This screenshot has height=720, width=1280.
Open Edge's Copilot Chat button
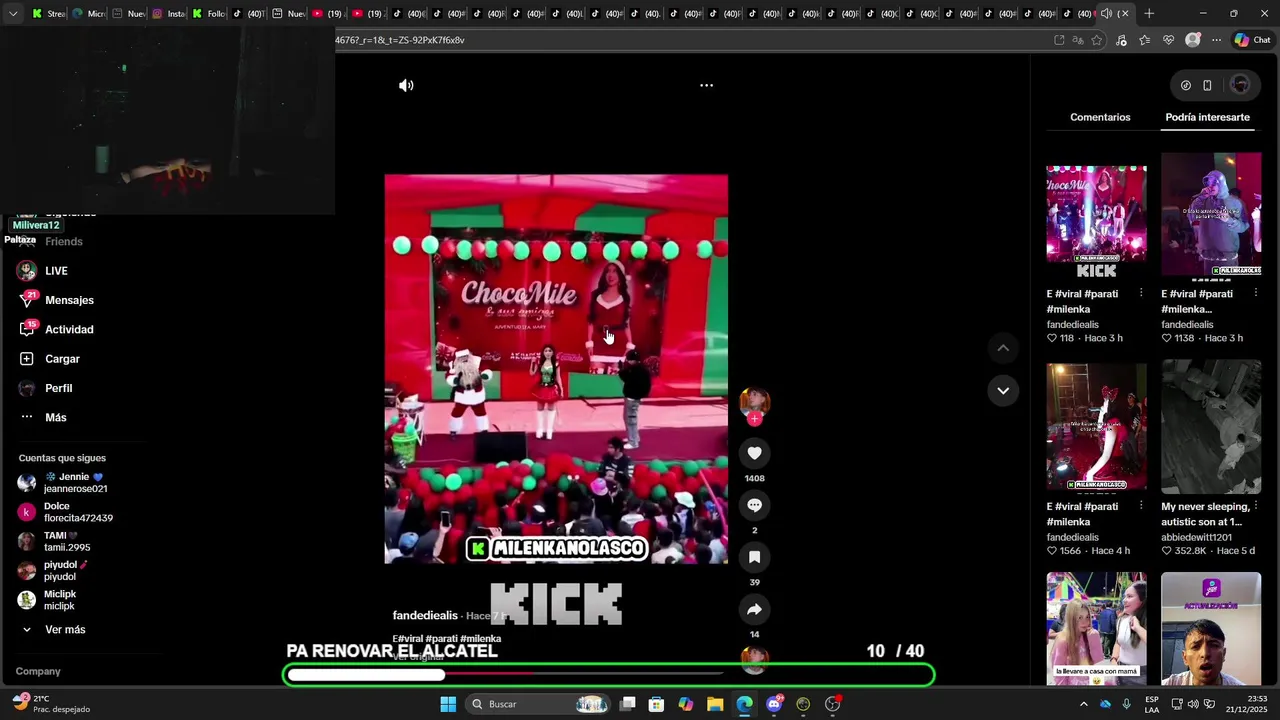pyautogui.click(x=1252, y=40)
